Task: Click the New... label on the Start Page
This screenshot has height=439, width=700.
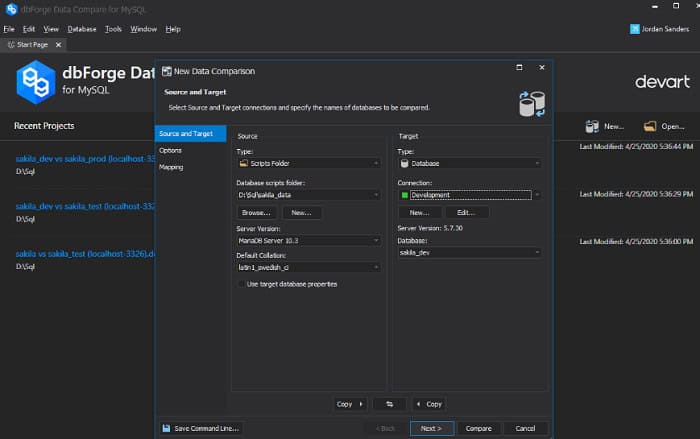Action: tap(614, 126)
